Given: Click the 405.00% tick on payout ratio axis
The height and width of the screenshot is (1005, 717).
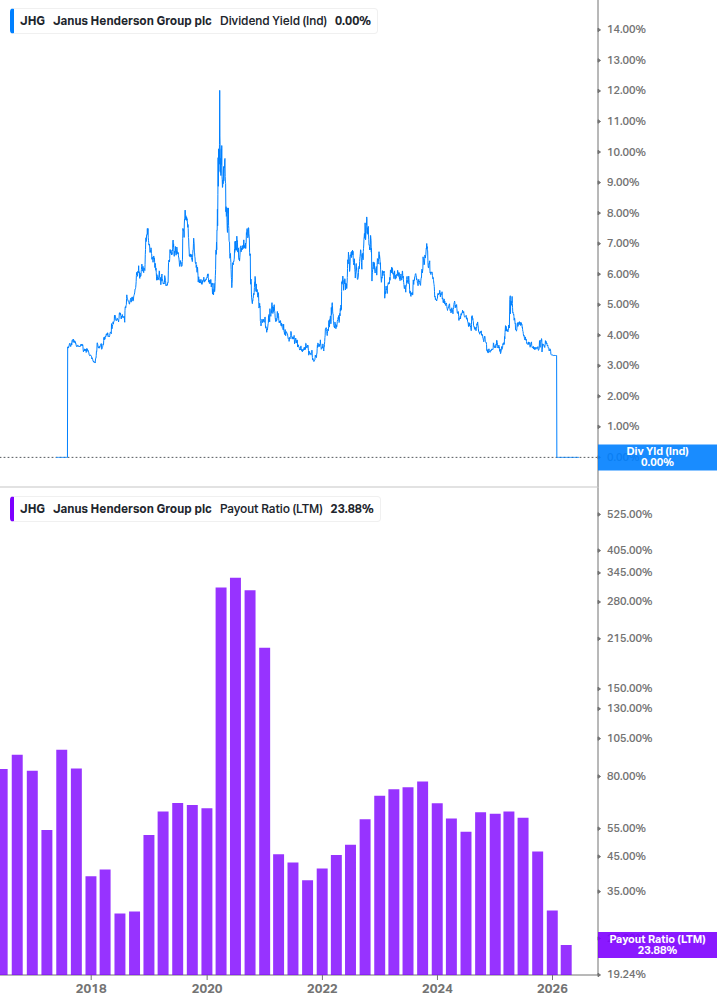Looking at the screenshot, I should click(x=629, y=550).
